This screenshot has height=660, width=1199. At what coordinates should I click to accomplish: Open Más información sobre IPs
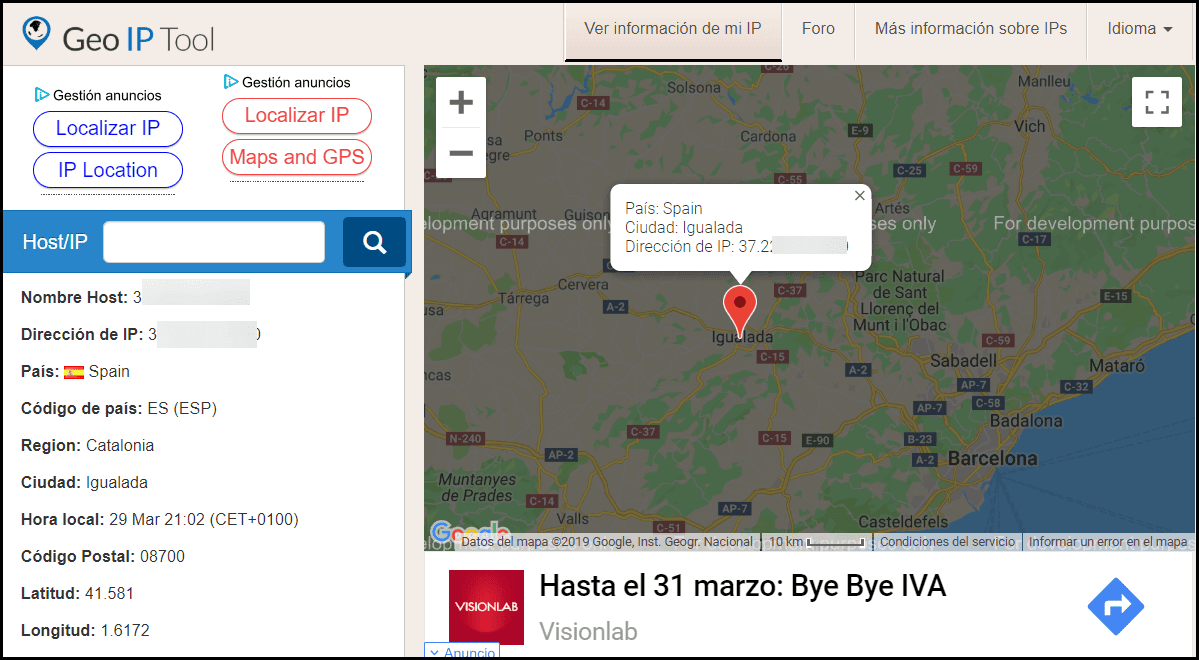point(970,29)
